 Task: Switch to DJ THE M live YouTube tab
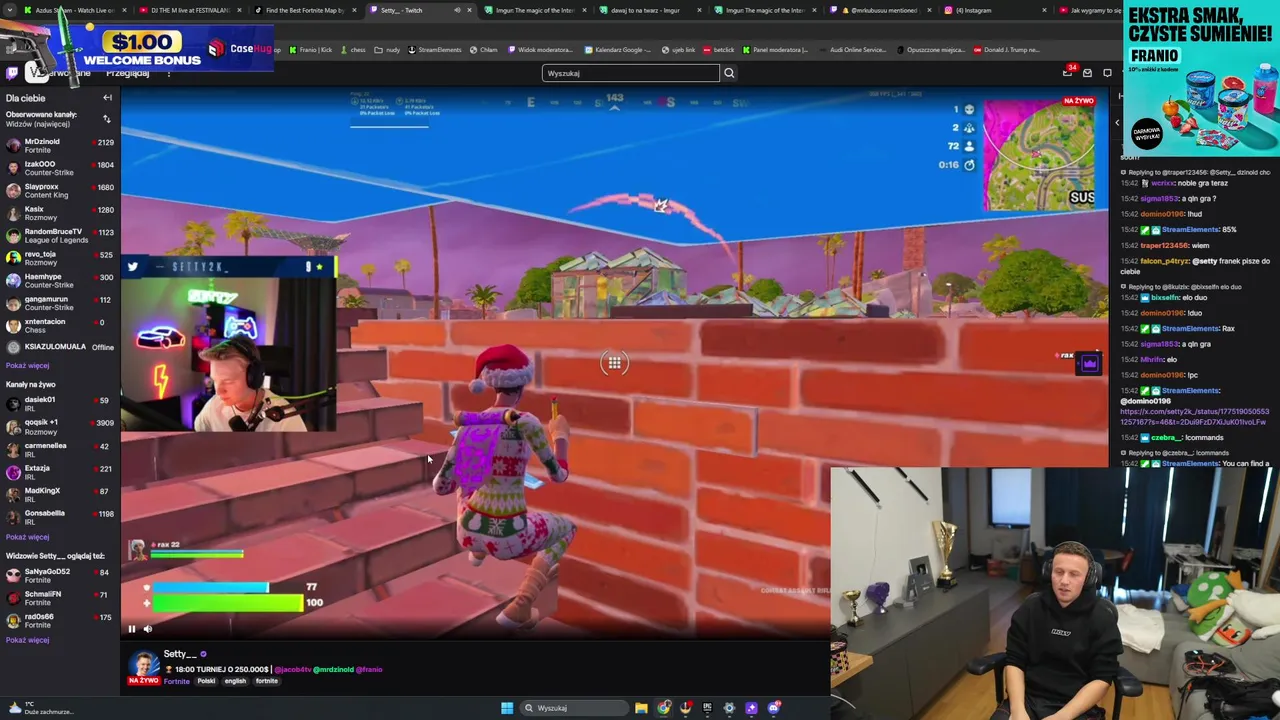pyautogui.click(x=190, y=10)
